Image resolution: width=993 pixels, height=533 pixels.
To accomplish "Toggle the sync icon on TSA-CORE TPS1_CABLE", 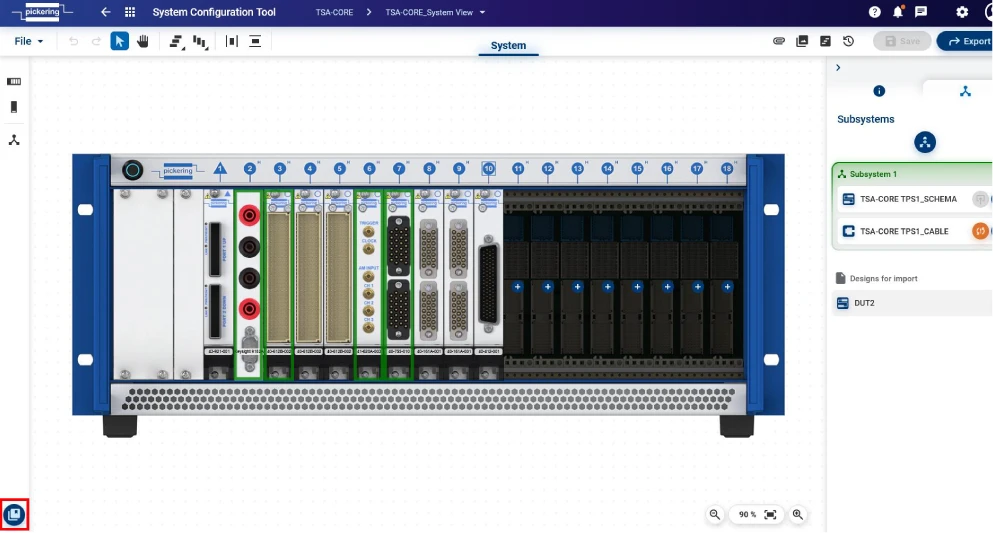I will (980, 231).
